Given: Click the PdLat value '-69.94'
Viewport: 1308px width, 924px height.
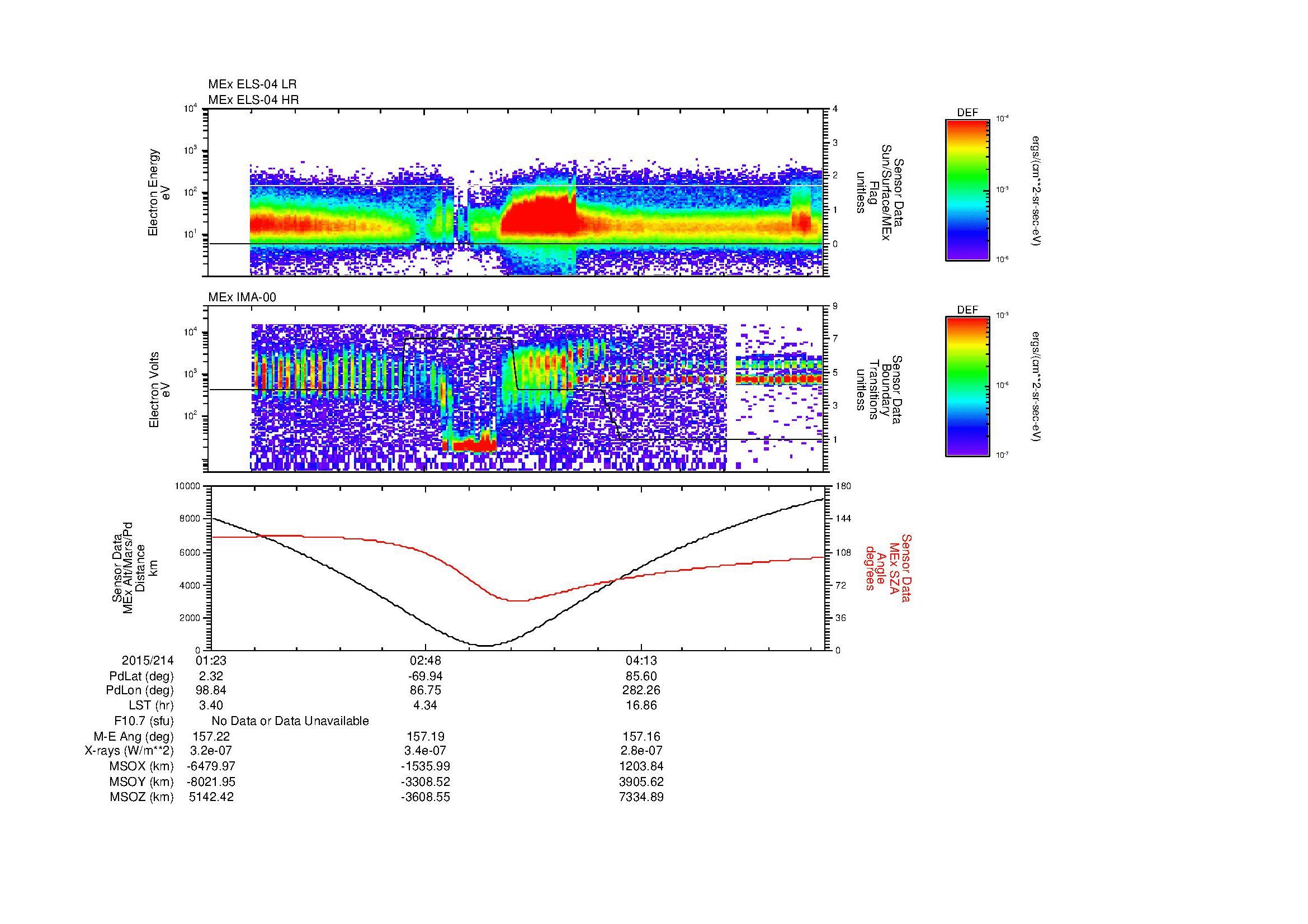Looking at the screenshot, I should 425,676.
